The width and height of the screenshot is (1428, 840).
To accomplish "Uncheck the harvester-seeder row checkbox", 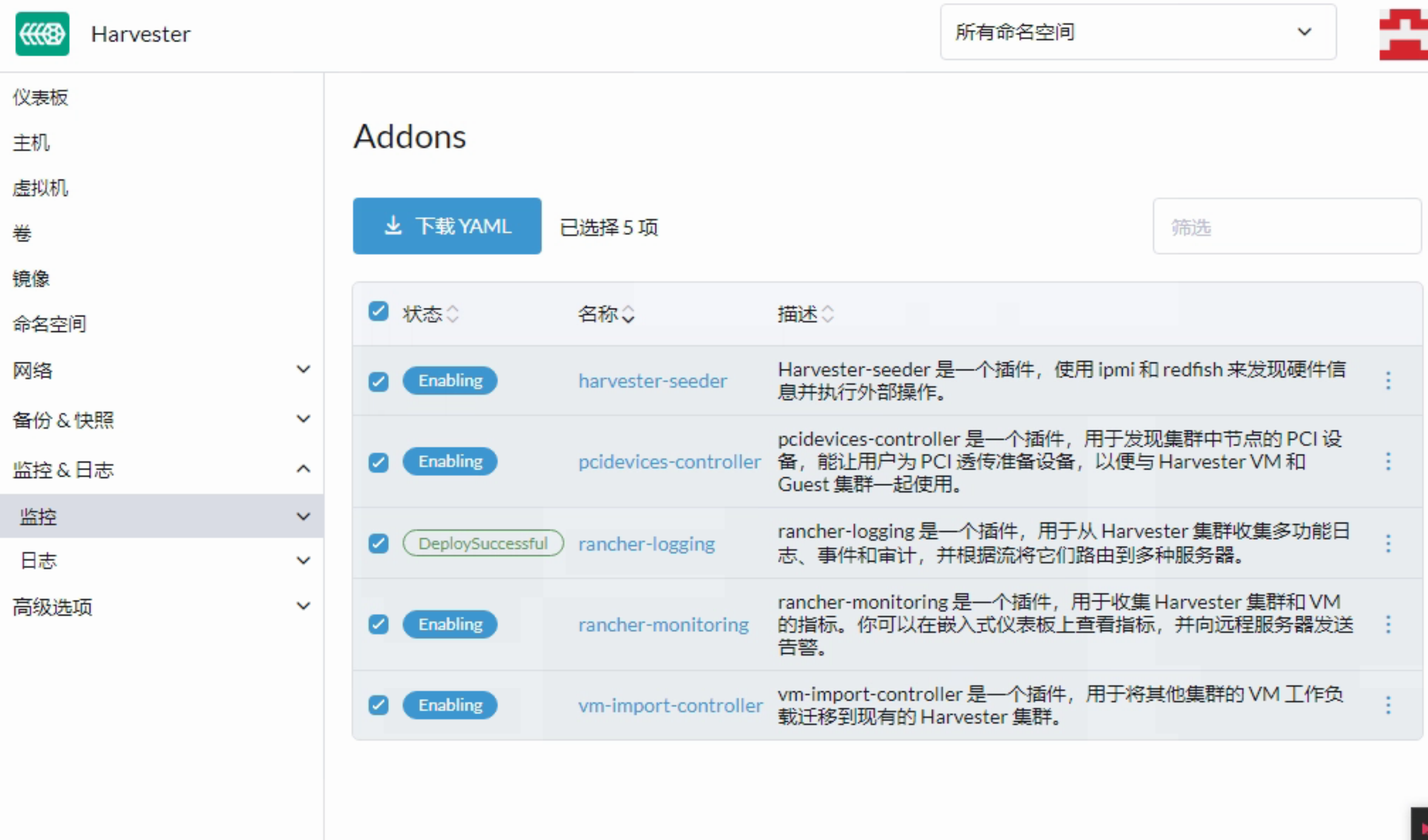I will (378, 381).
